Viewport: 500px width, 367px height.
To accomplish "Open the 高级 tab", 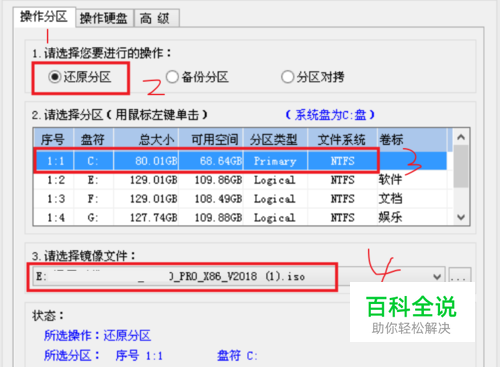I will [x=156, y=18].
